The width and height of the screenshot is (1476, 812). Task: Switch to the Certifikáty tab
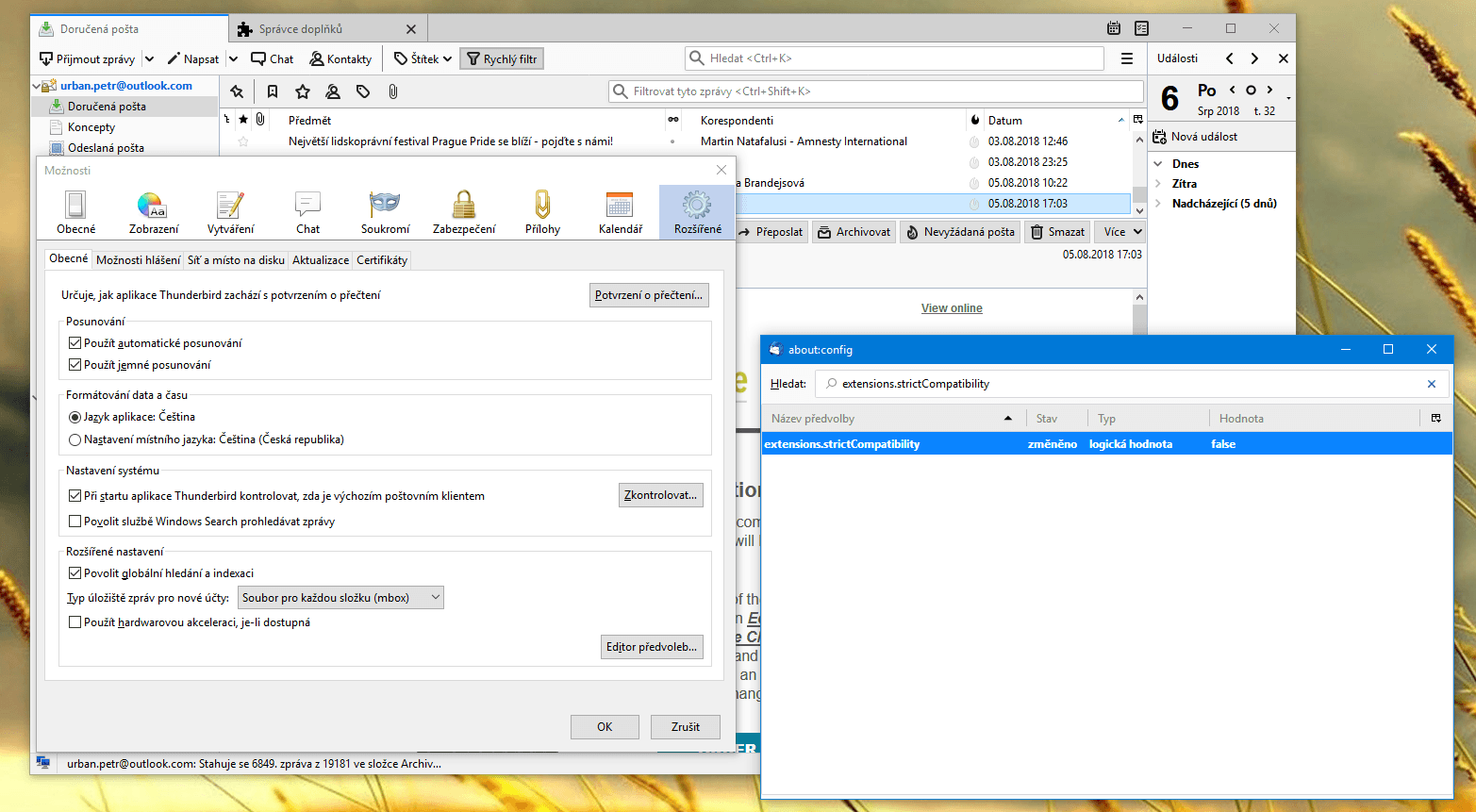pos(382,260)
